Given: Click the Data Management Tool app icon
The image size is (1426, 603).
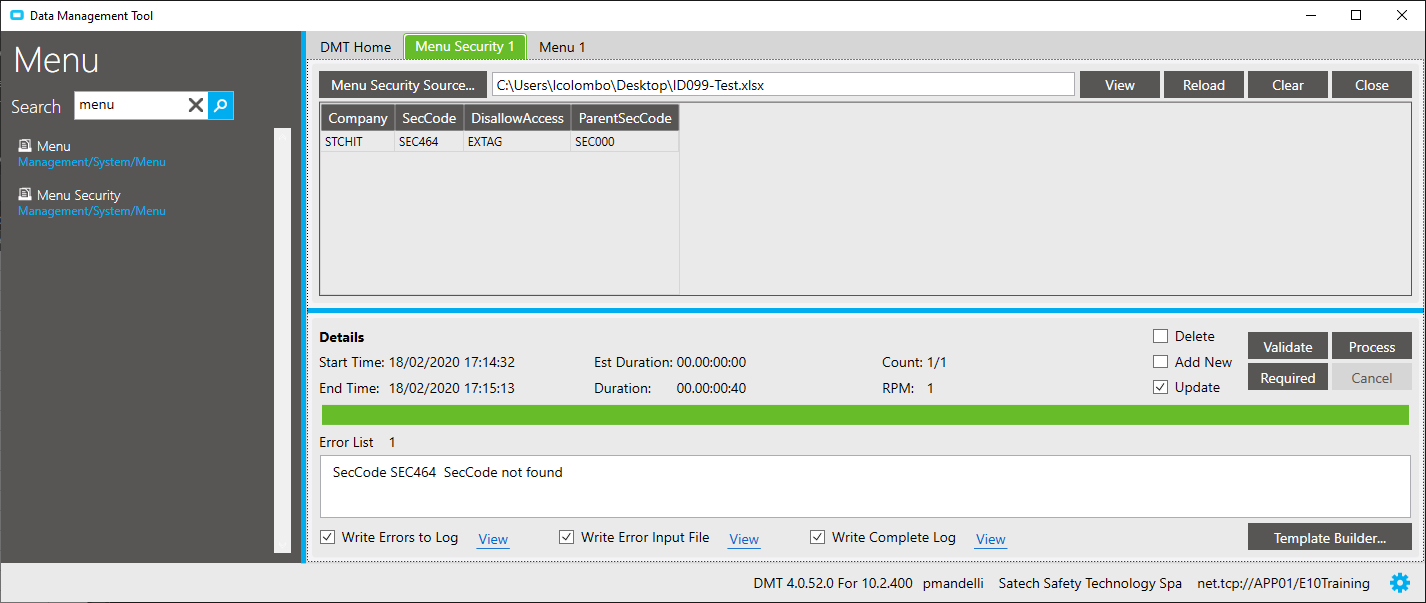Looking at the screenshot, I should (x=16, y=16).
